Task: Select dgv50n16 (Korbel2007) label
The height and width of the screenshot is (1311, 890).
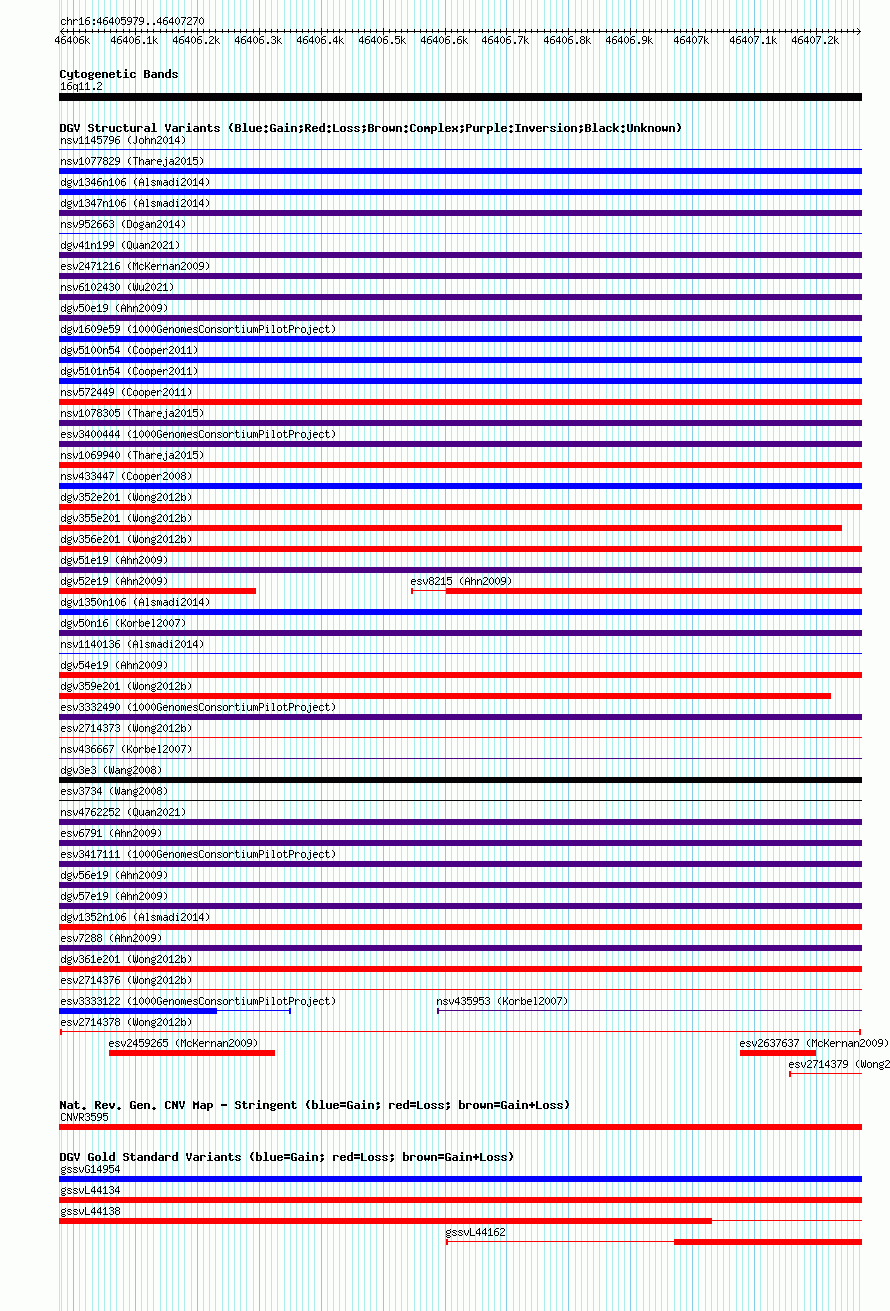Action: [x=123, y=623]
